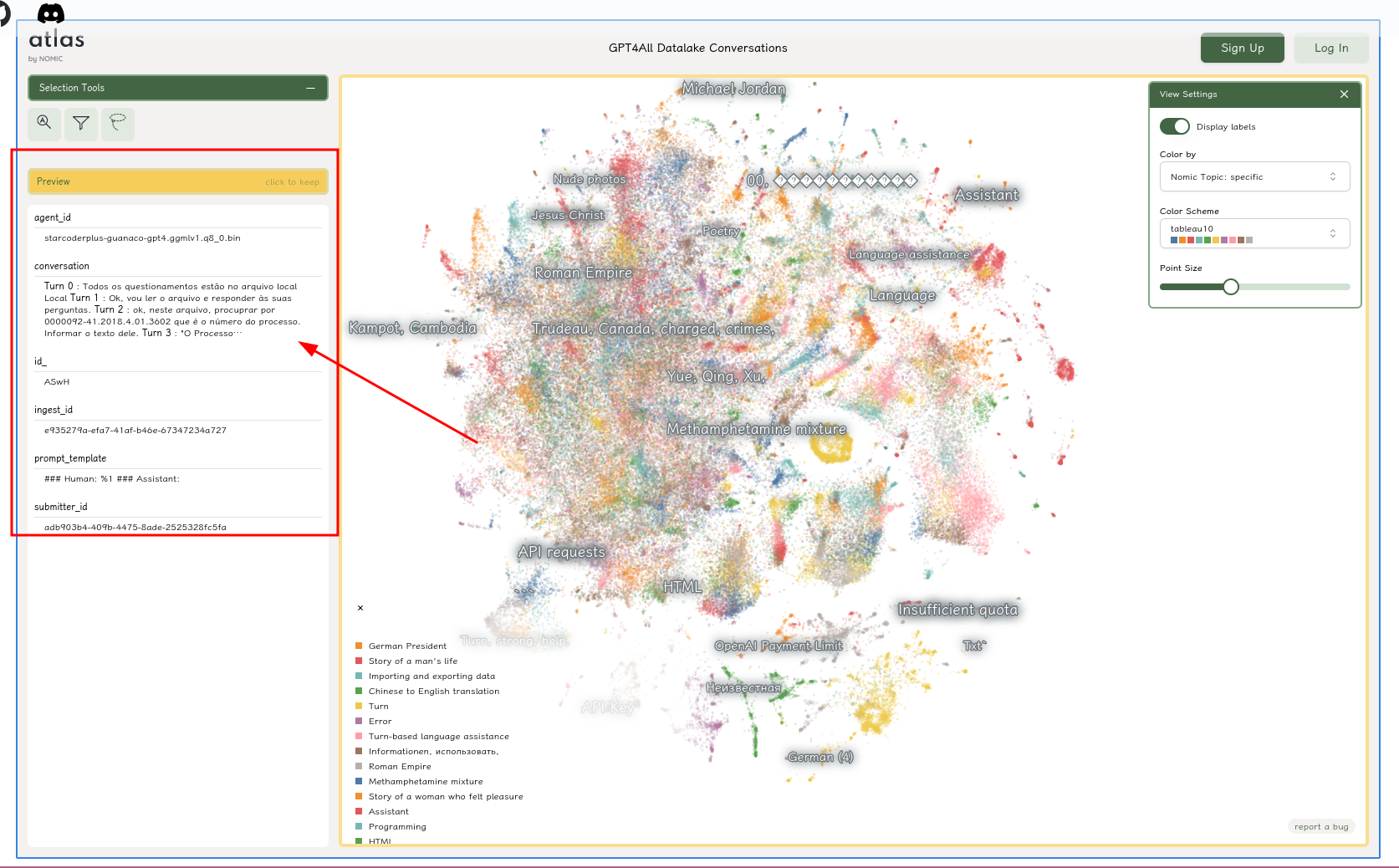Viewport: 1399px width, 868px height.
Task: Click the Insufficient quota map label
Action: click(958, 610)
